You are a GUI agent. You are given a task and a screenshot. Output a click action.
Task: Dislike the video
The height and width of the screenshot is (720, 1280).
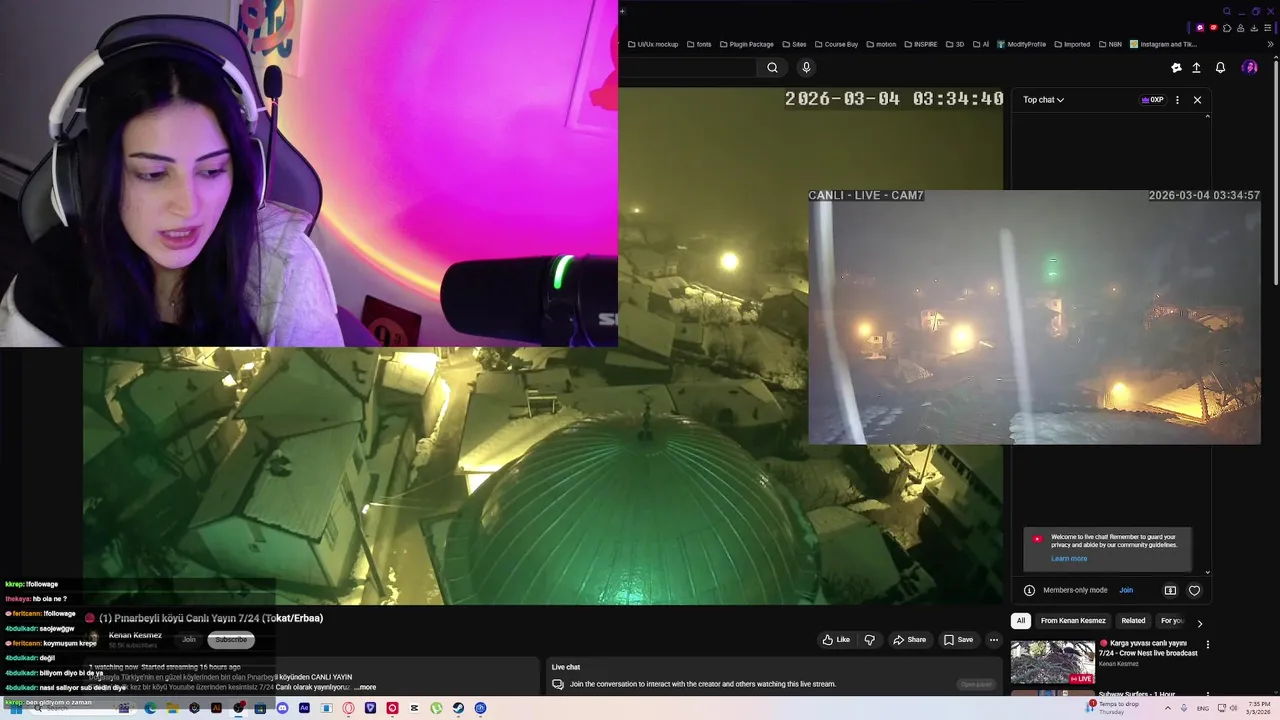coord(869,640)
